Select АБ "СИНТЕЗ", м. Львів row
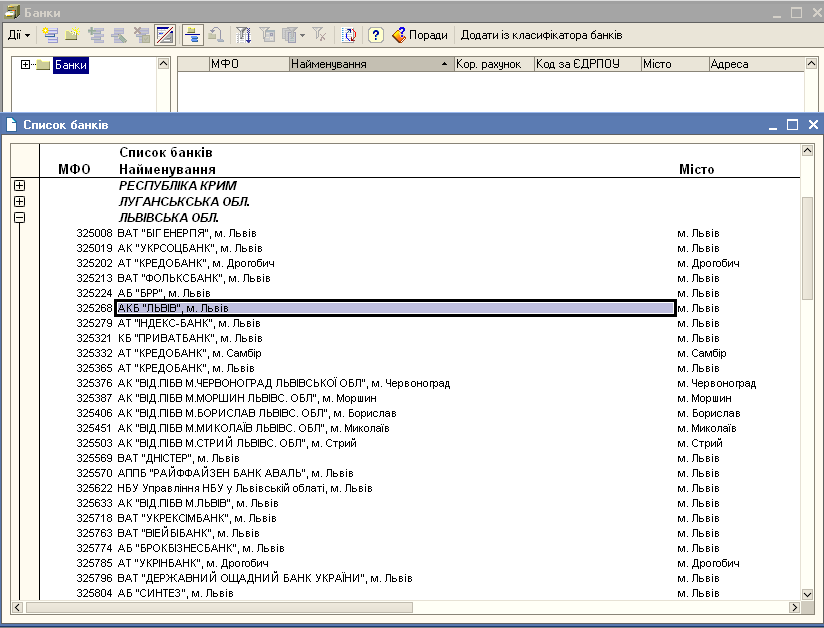Screen dimensions: 824x628 (x=419, y=593)
